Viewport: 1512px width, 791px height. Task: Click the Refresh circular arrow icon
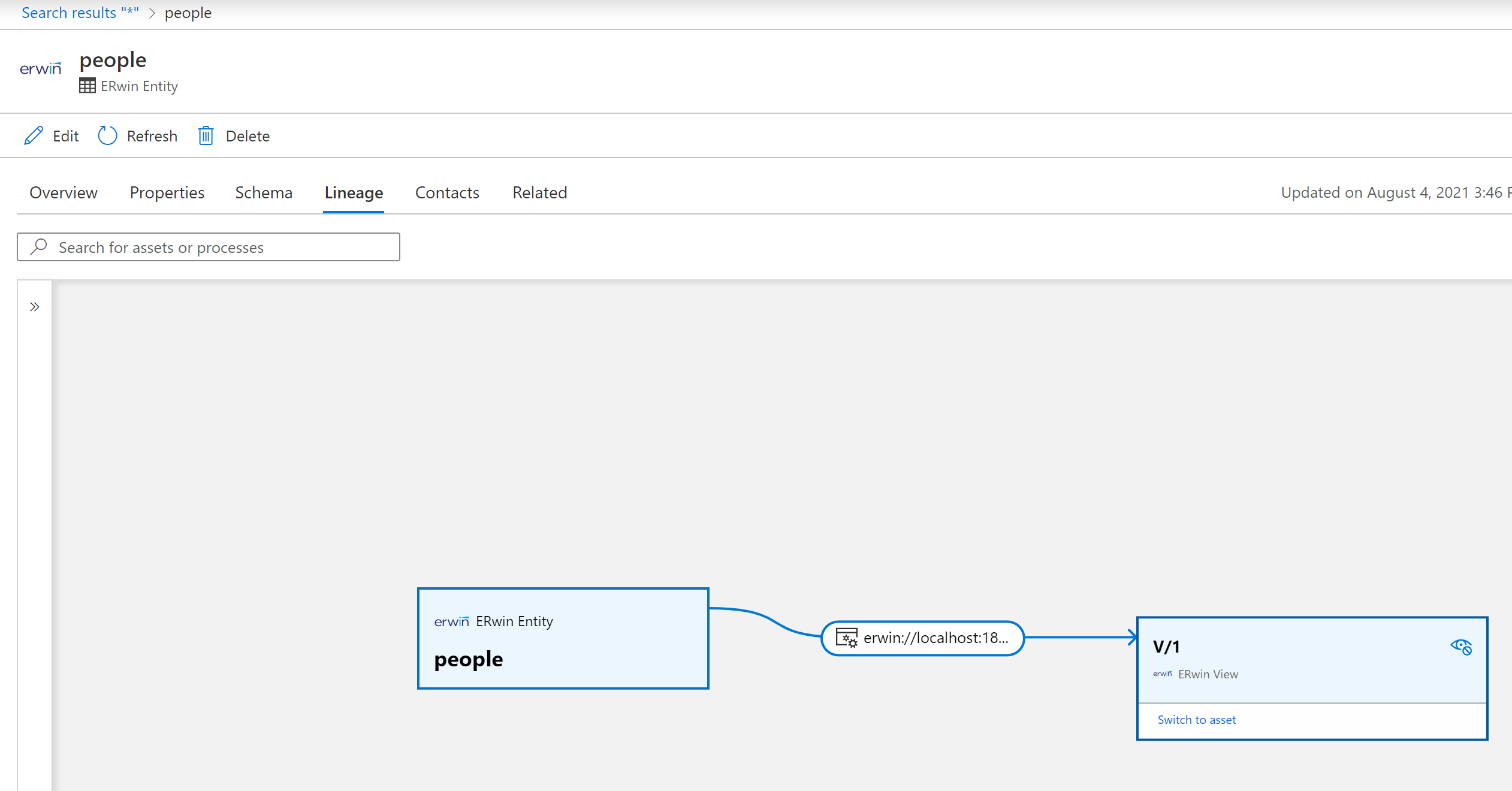107,136
